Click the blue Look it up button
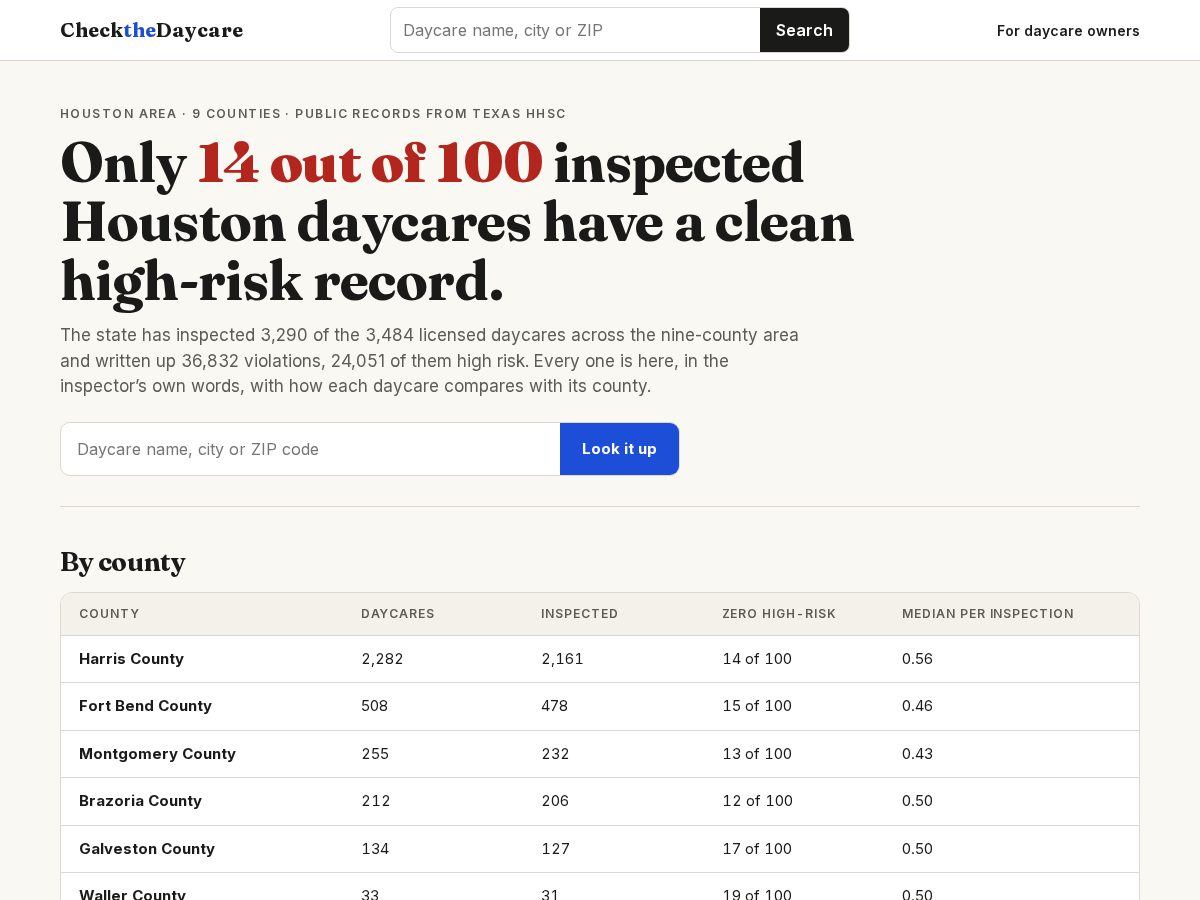Image resolution: width=1200 pixels, height=900 pixels. click(619, 449)
